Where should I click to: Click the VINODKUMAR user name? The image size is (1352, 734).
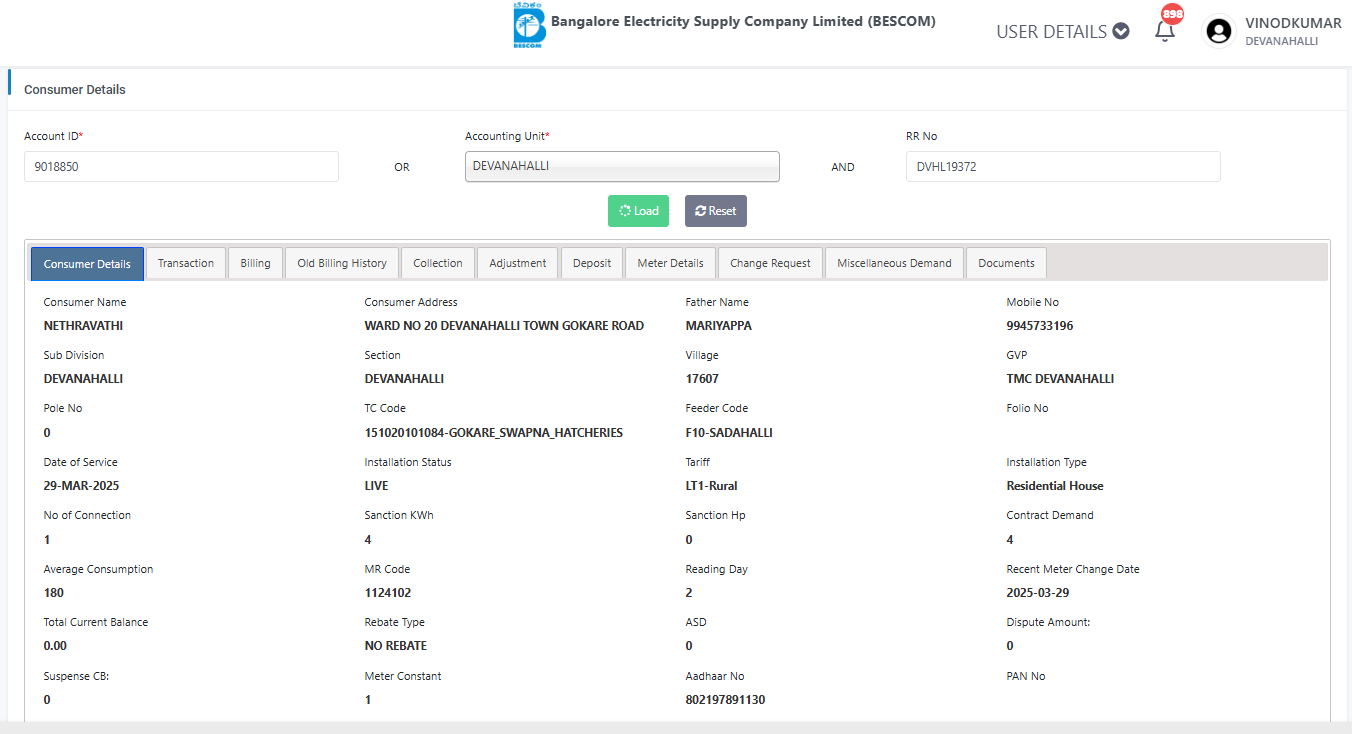click(1293, 23)
